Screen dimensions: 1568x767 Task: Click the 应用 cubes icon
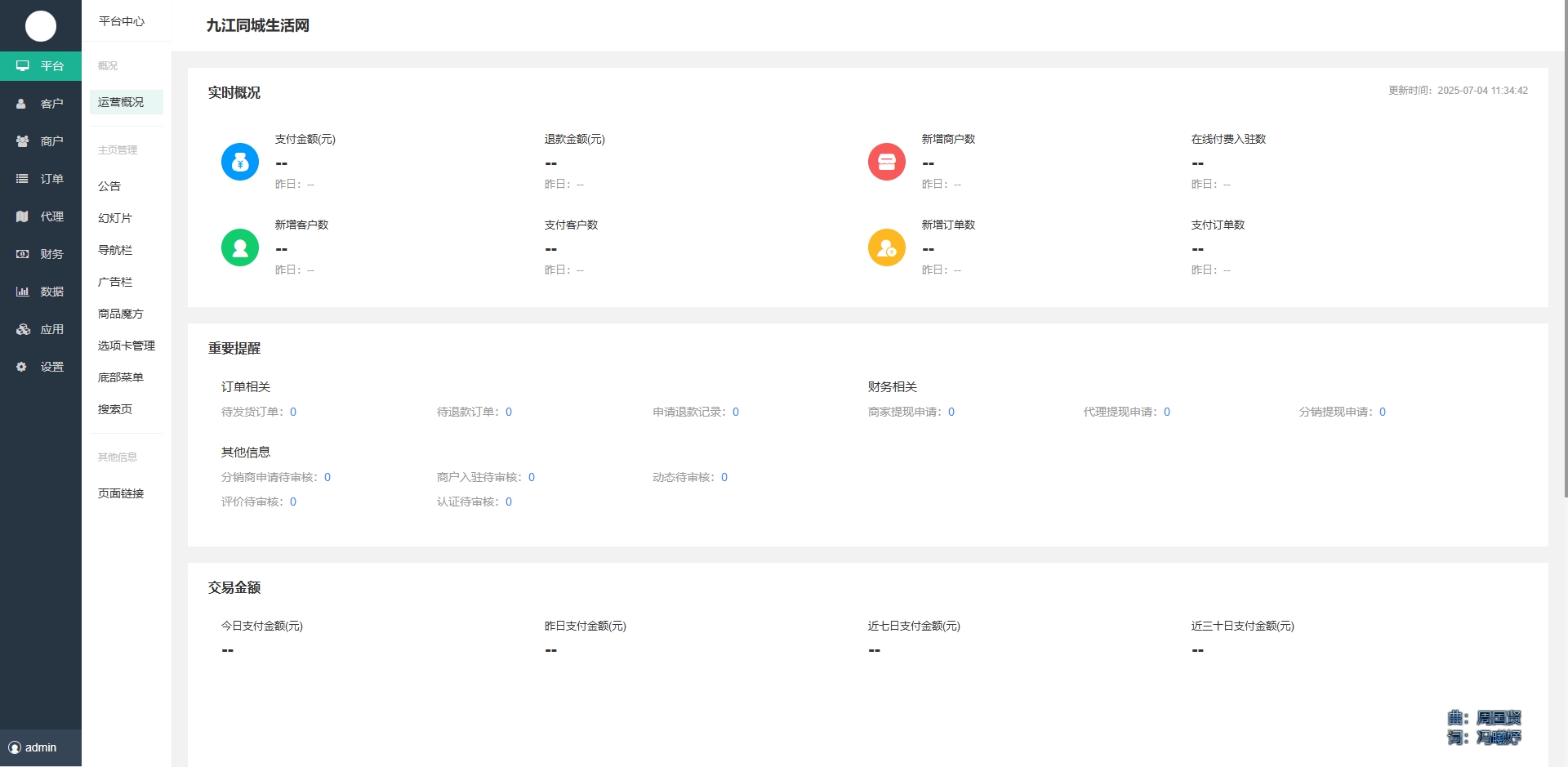pyautogui.click(x=23, y=329)
